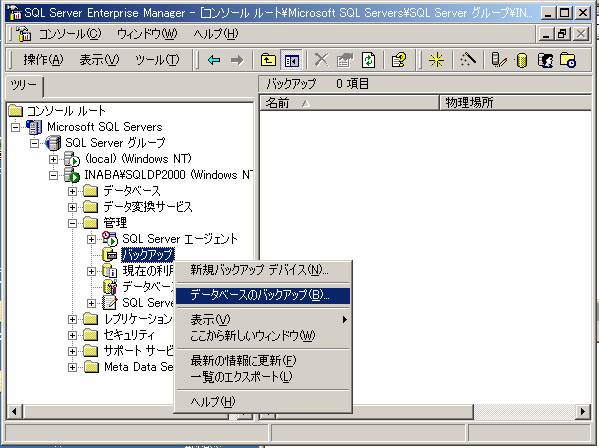The height and width of the screenshot is (448, 599).
Task: Click the New Login toolbar icon
Action: coord(545,60)
